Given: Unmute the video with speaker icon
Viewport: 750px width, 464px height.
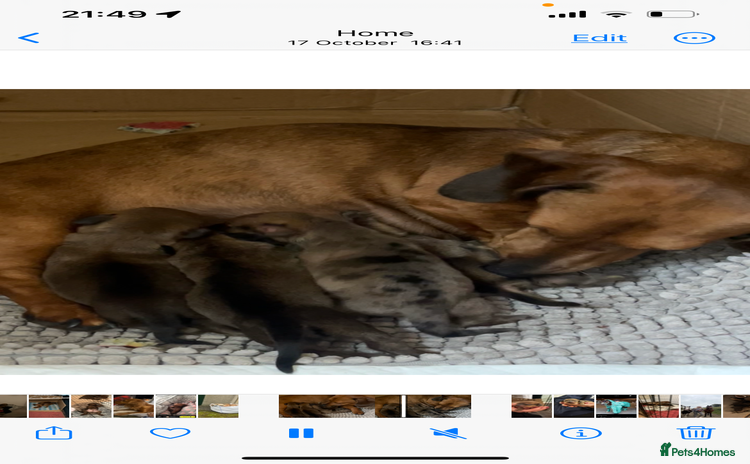Looking at the screenshot, I should (x=448, y=433).
